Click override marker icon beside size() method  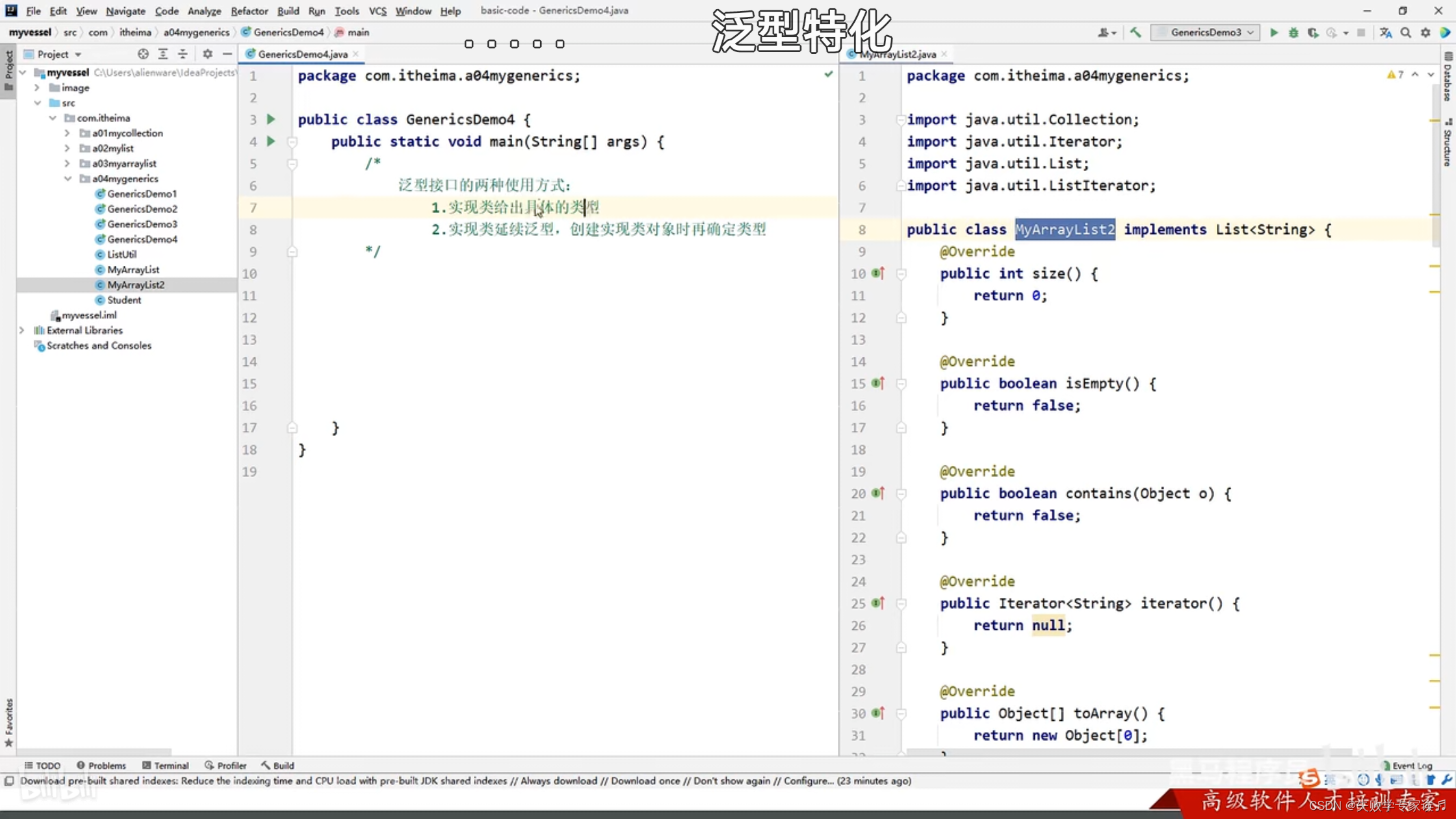[x=878, y=273]
